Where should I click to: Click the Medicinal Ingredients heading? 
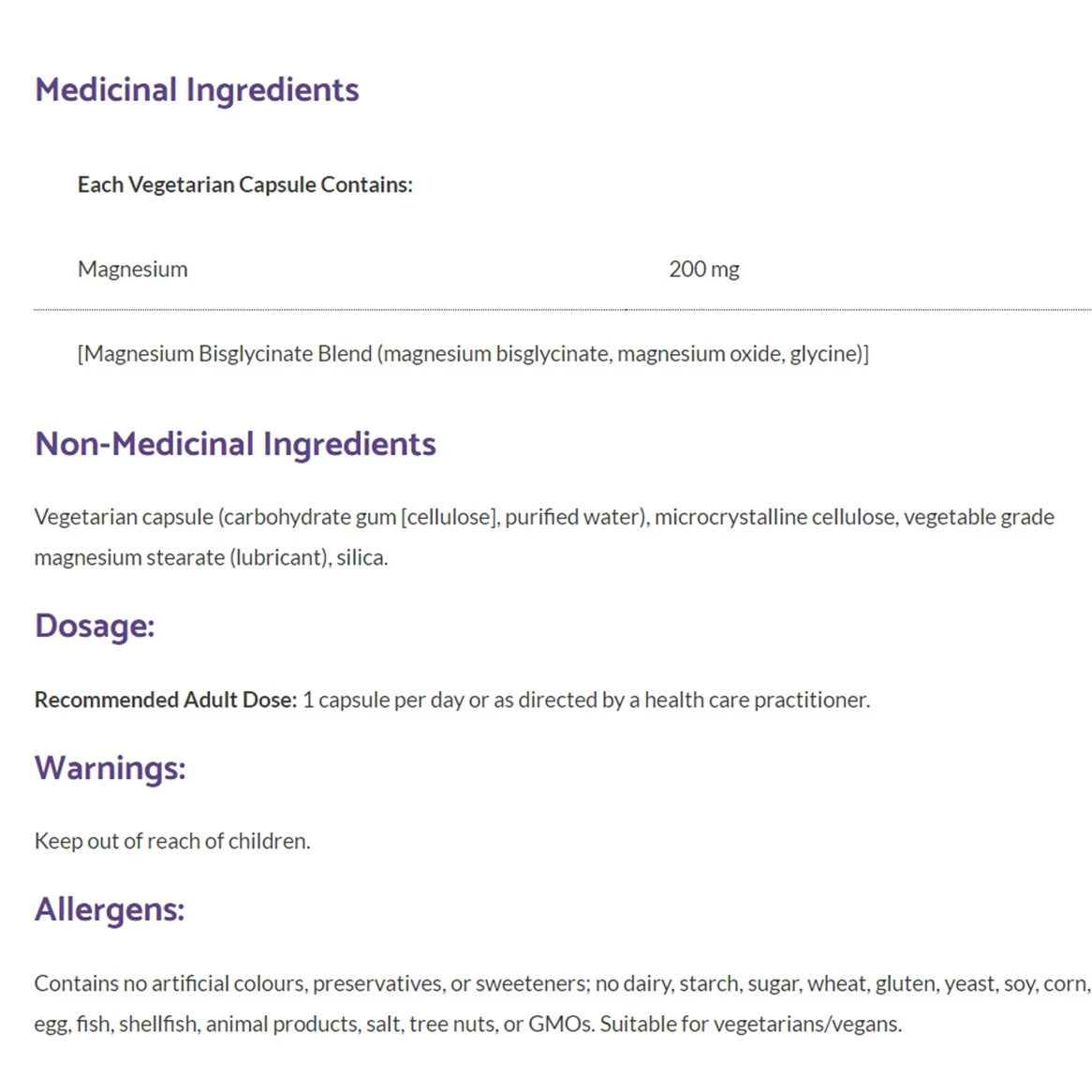click(197, 91)
